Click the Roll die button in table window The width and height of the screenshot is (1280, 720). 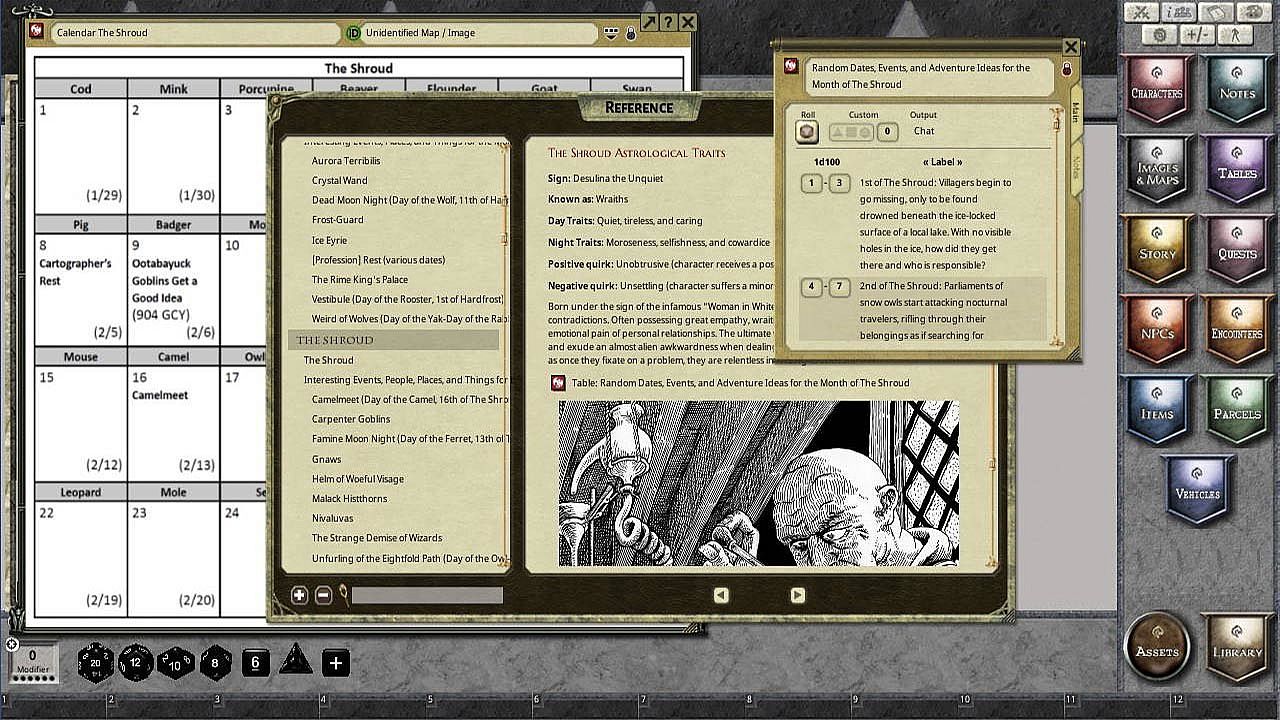coord(808,131)
